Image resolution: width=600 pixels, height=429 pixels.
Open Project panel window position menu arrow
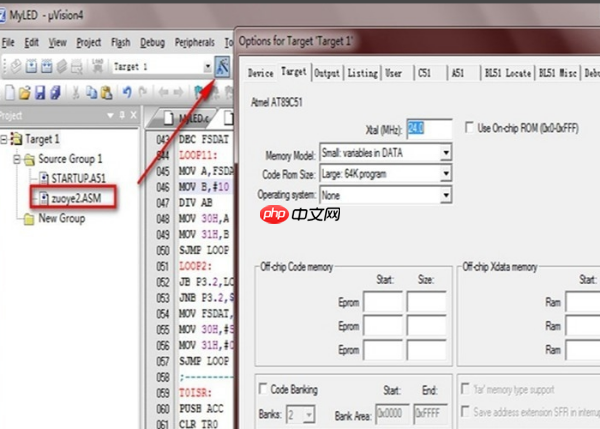click(110, 115)
